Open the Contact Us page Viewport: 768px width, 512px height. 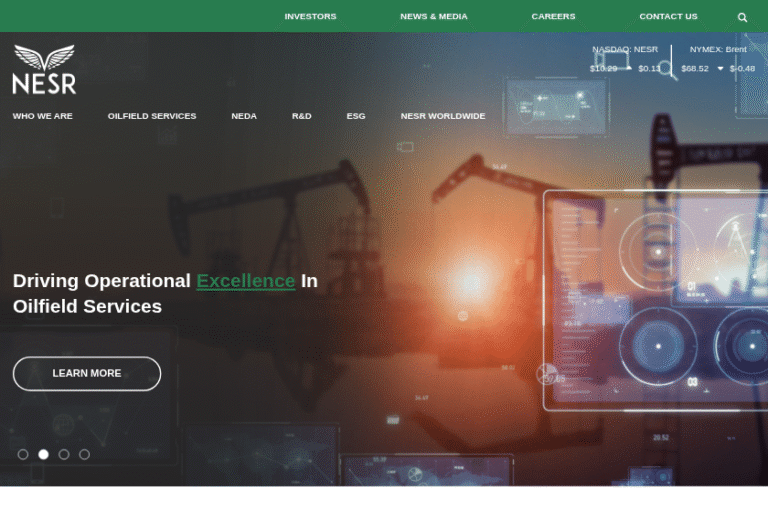coord(668,17)
